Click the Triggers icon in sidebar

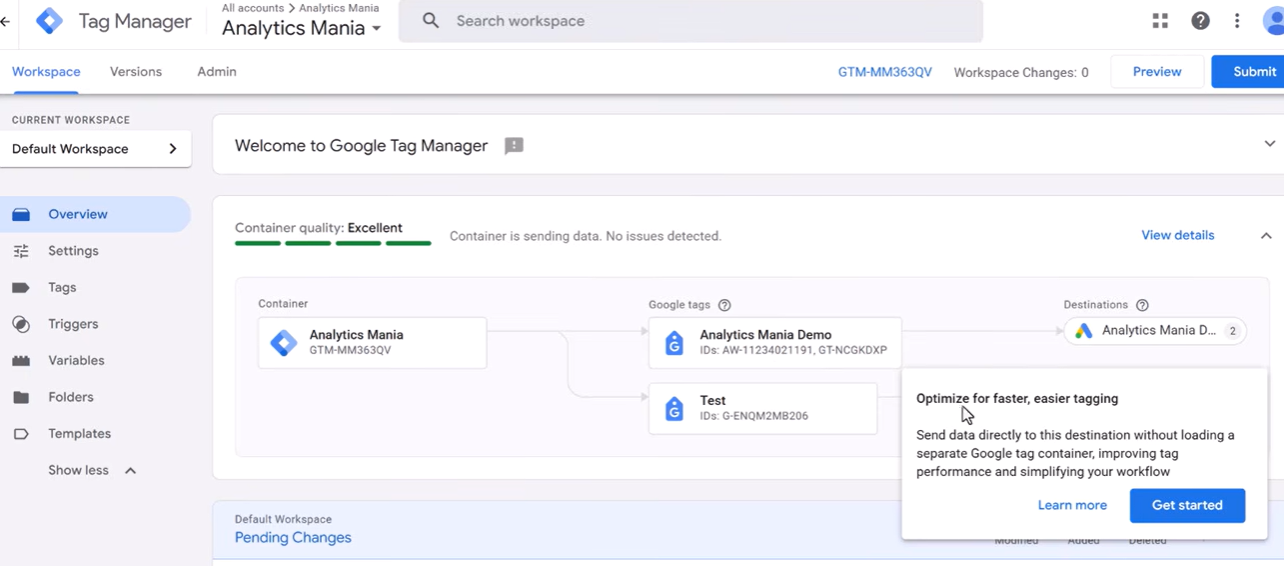21,324
